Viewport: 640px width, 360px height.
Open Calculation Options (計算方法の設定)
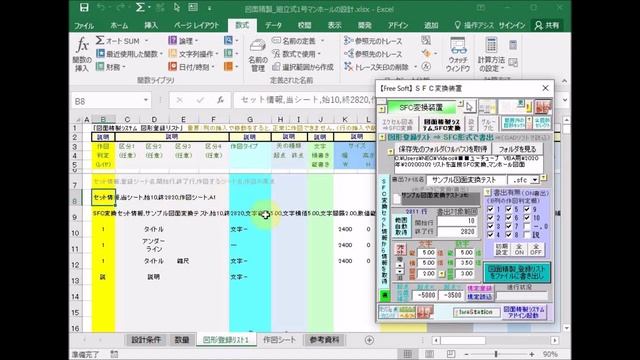(491, 54)
